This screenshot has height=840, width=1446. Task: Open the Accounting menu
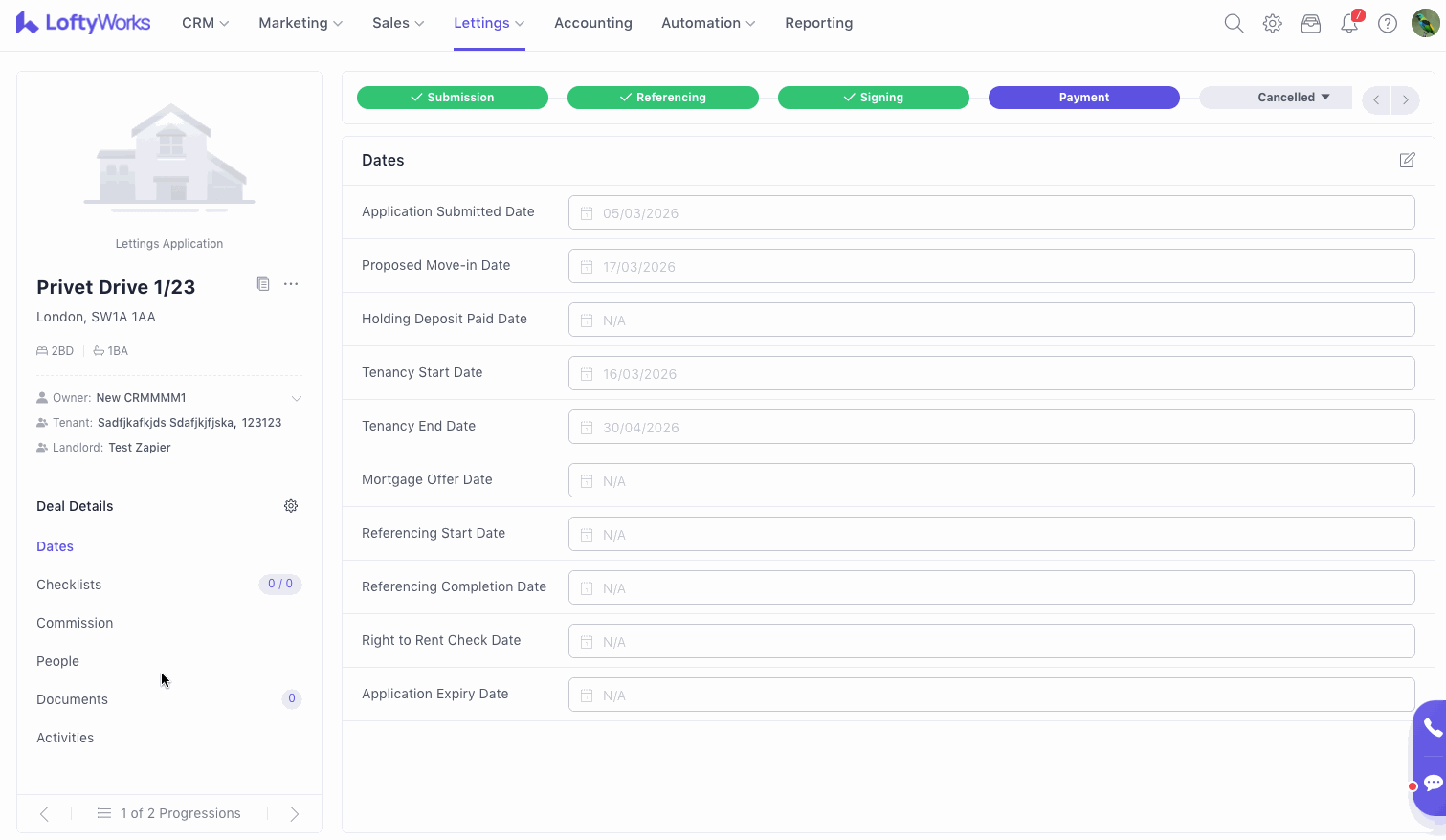(x=592, y=23)
